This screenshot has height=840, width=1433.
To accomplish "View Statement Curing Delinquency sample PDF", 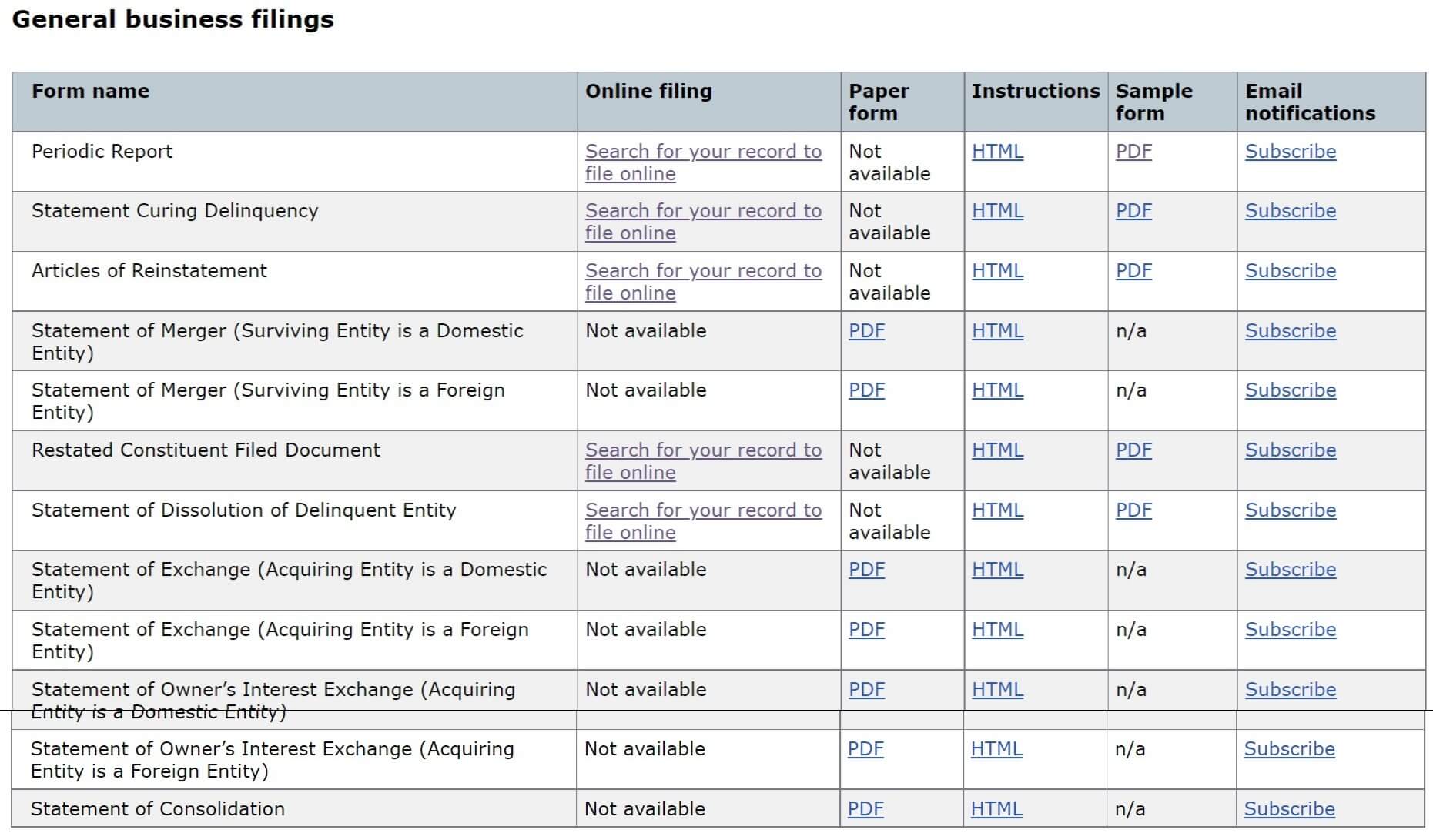I will click(1133, 211).
